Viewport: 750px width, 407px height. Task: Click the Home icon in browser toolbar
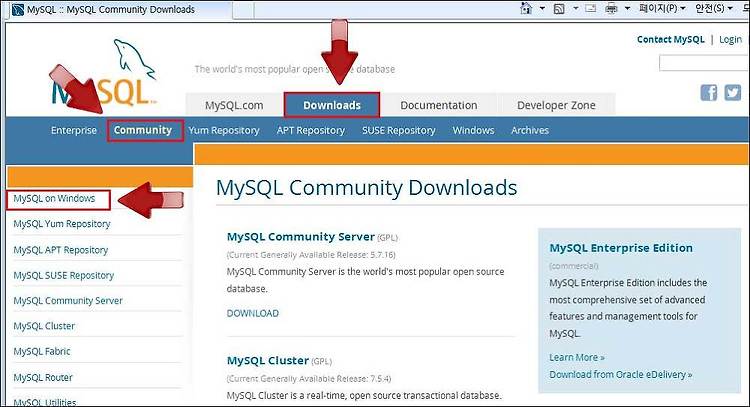pyautogui.click(x=526, y=8)
